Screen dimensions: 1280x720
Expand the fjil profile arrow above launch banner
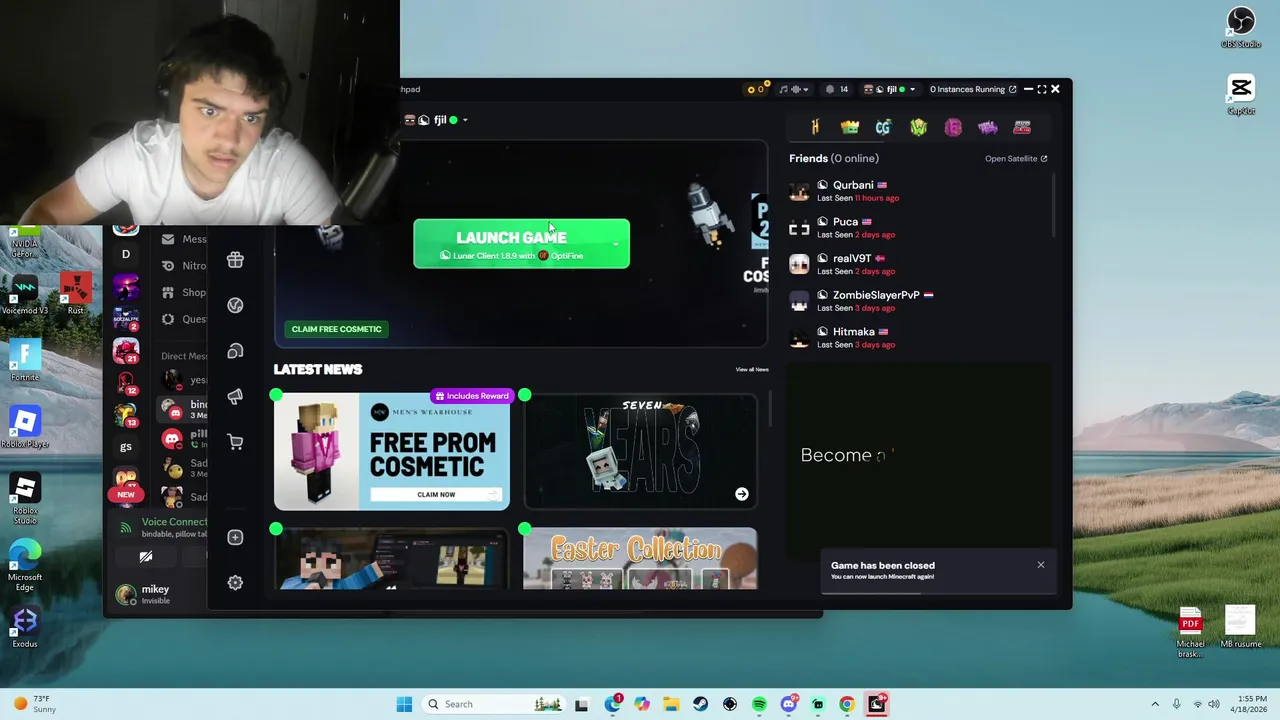coord(465,120)
